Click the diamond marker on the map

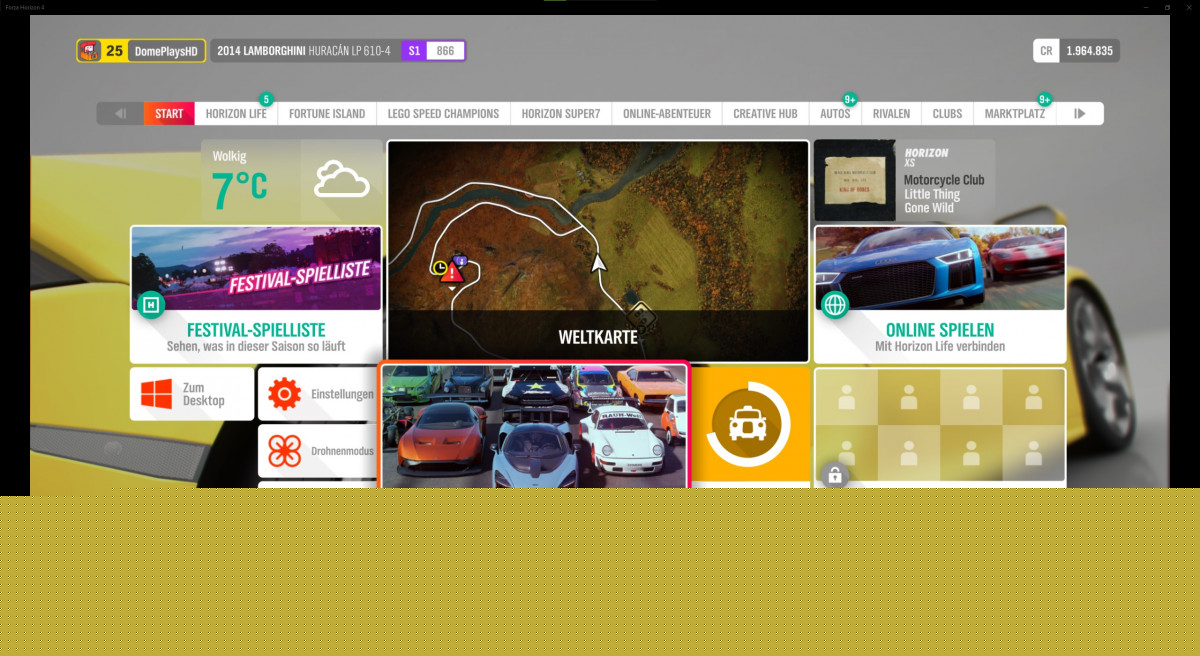[641, 317]
